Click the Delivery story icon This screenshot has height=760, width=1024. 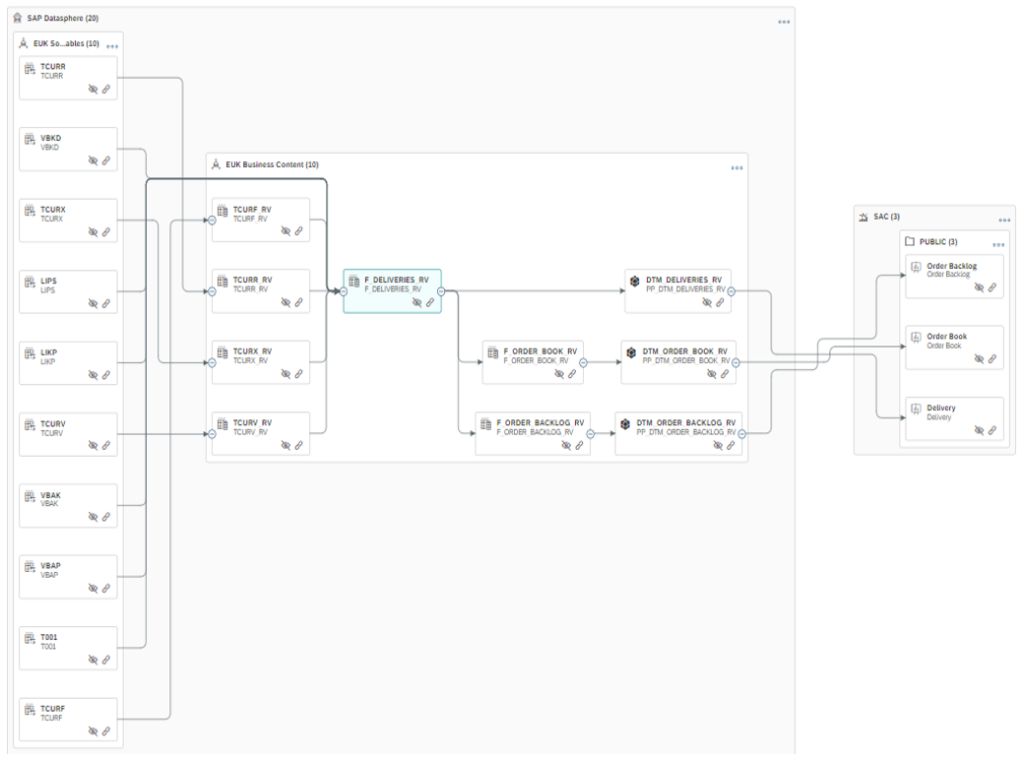(916, 409)
